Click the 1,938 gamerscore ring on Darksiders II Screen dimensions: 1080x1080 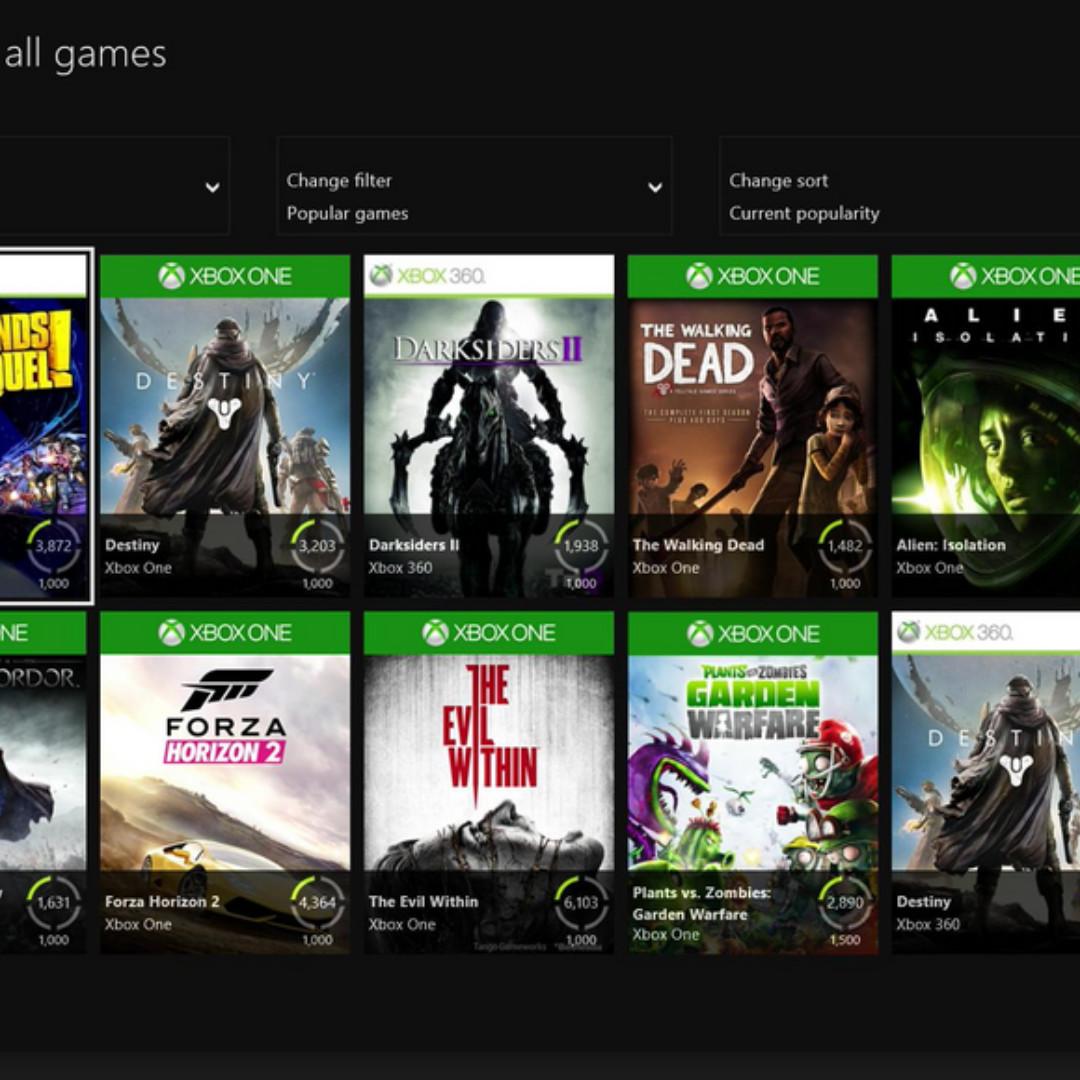581,546
